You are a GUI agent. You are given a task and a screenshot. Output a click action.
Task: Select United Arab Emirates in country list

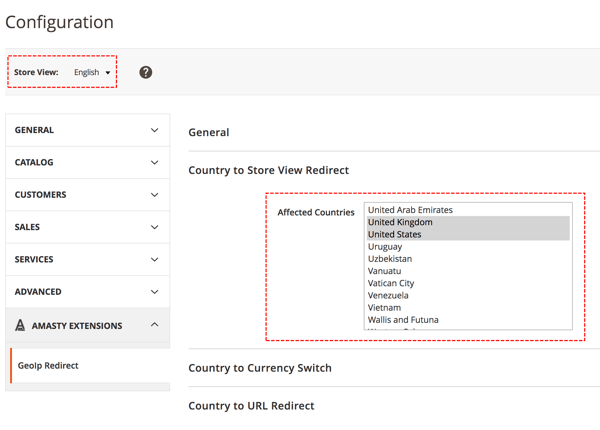[410, 210]
